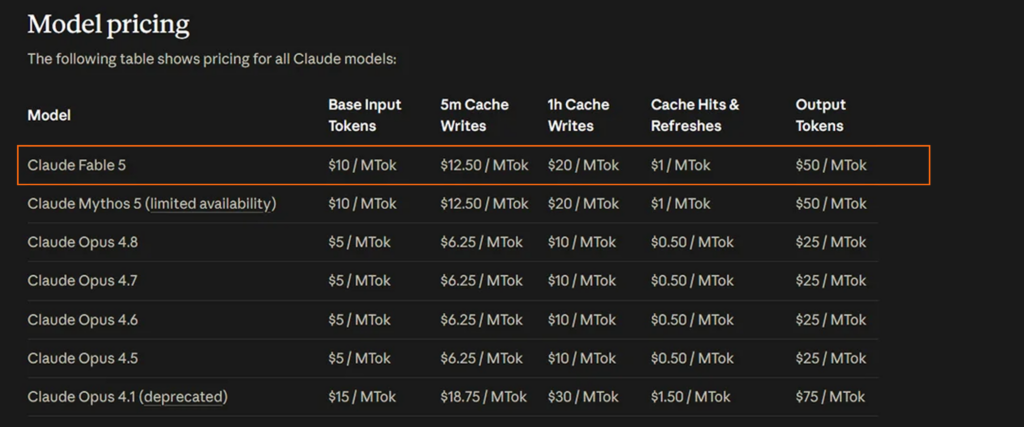Viewport: 1024px width, 427px height.
Task: Click Claude Opus 4.1 cache hits '$1.50 / MTok'
Action: click(x=690, y=396)
